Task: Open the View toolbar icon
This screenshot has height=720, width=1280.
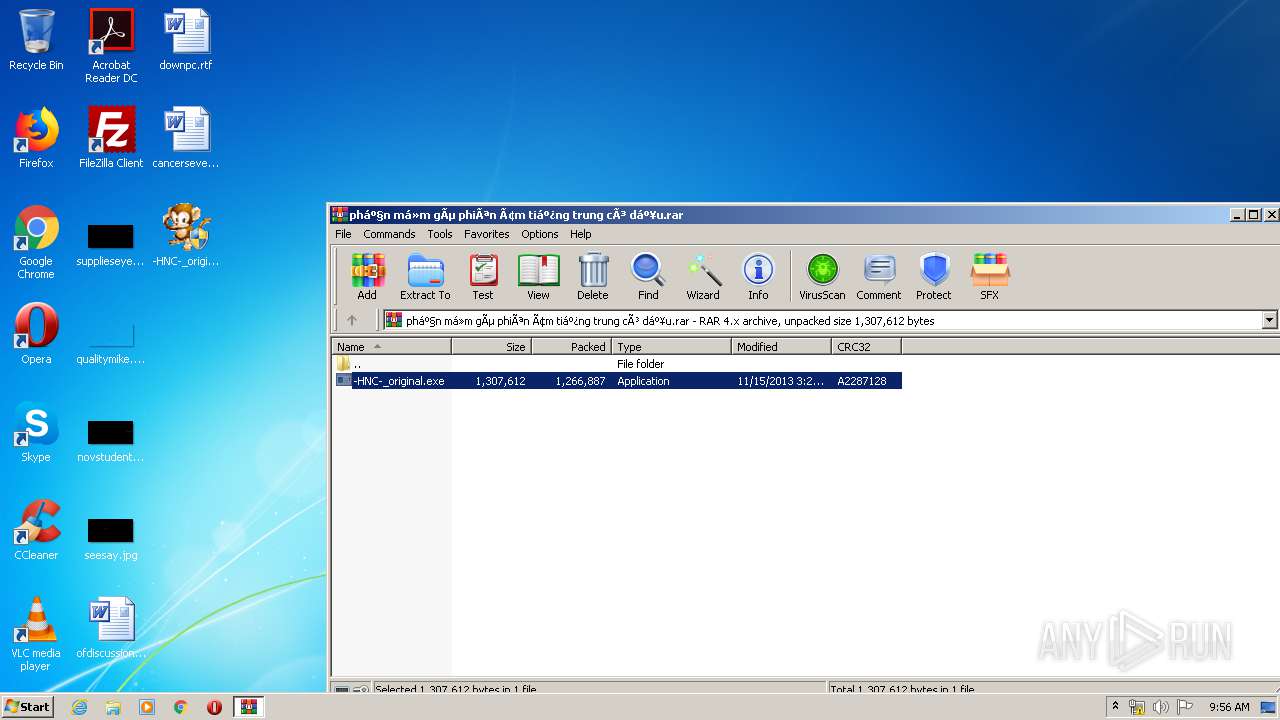Action: (538, 276)
